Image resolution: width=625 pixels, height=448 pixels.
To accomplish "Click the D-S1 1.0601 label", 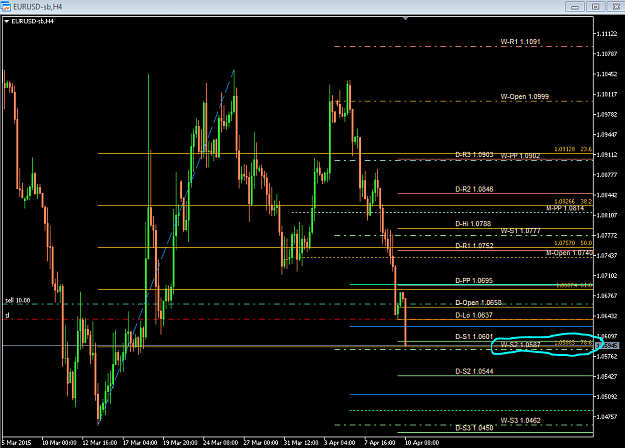I will point(474,336).
